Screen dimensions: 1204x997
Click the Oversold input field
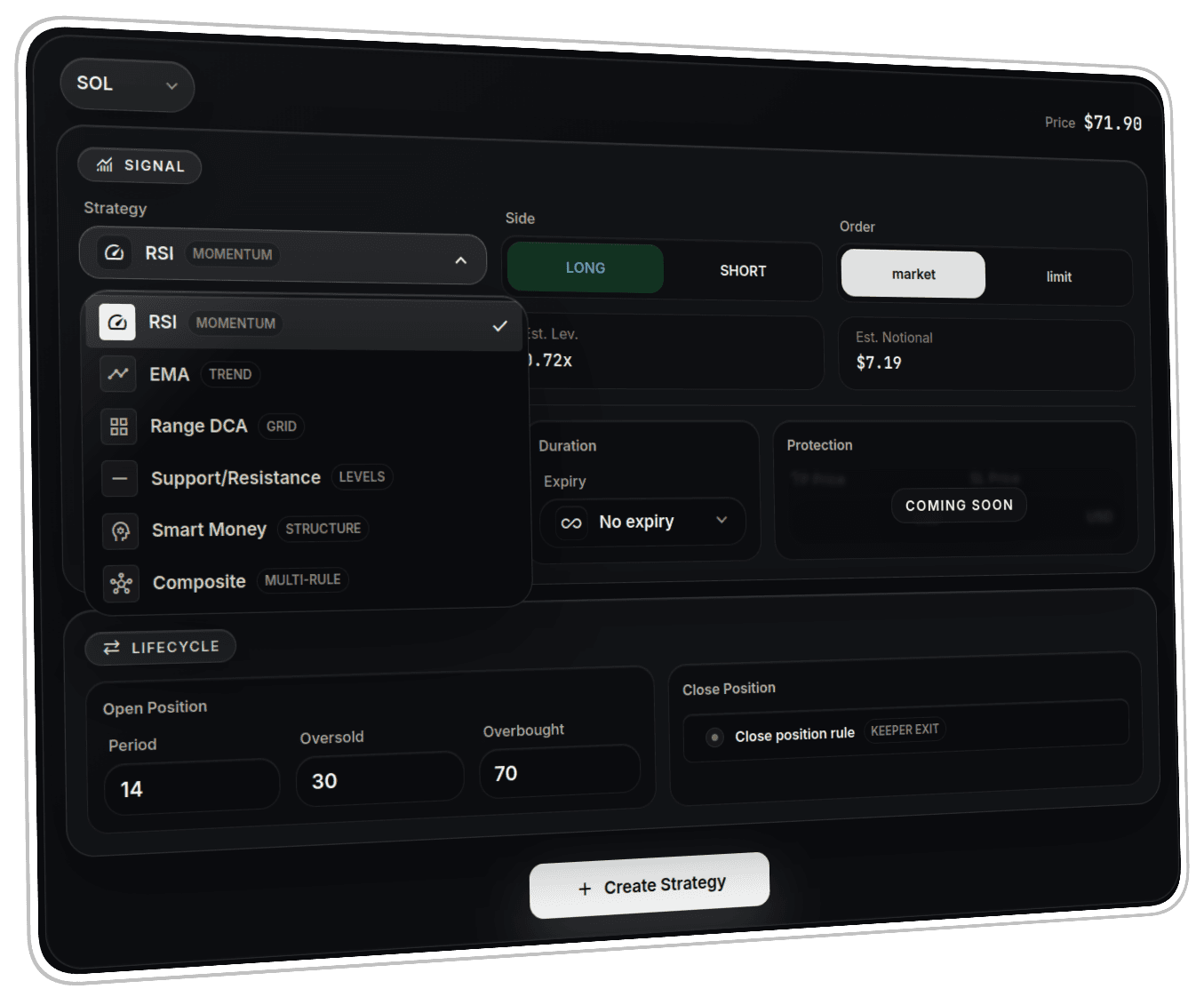point(380,779)
